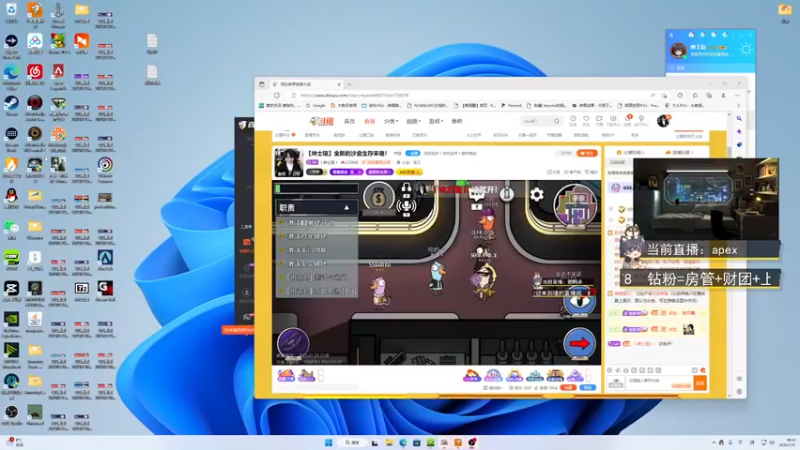
Task: Expand the 视频 dropdown menu
Action: click(413, 121)
